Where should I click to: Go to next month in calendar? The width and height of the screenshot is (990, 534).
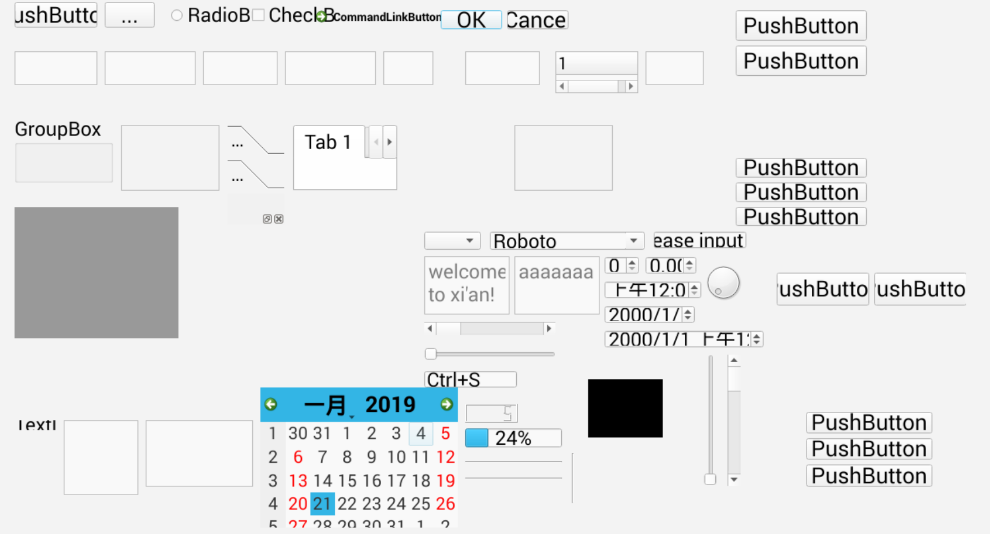tap(446, 404)
